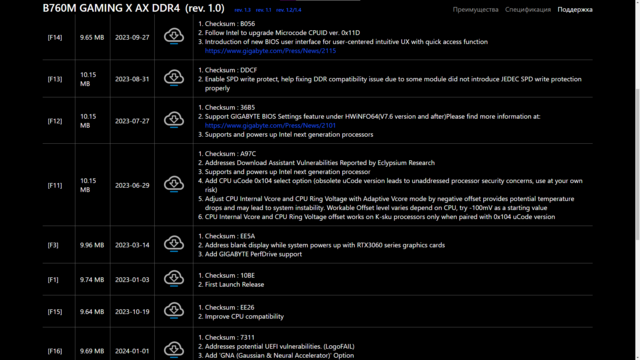Switch to the Поддержка tab
Image resolution: width=640 pixels, height=360 pixels.
point(575,9)
